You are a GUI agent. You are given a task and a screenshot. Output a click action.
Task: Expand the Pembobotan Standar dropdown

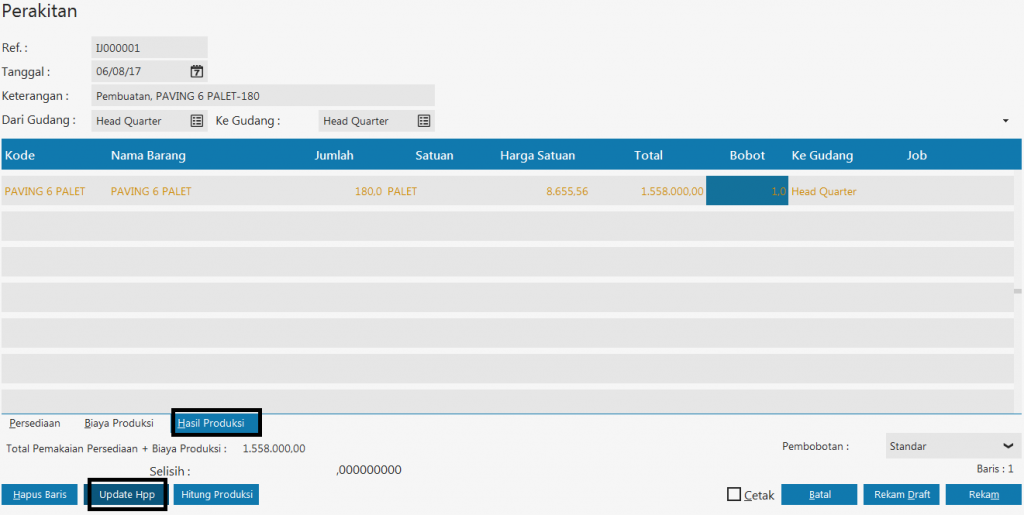click(x=1006, y=446)
